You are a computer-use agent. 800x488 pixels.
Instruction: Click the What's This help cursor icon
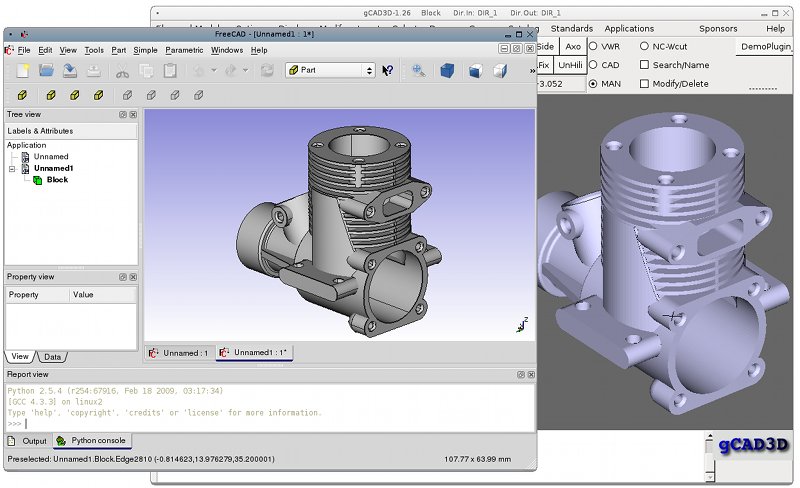(387, 70)
